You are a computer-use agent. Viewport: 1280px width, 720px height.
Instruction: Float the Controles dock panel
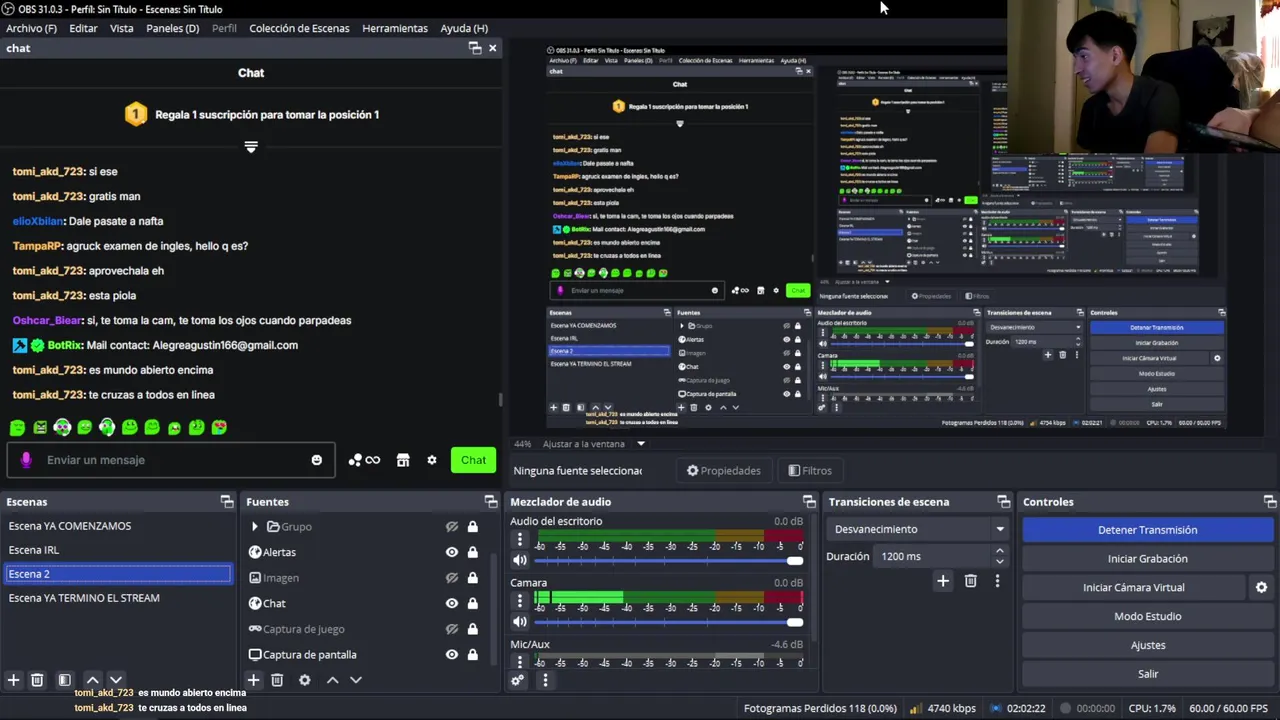tap(1270, 502)
